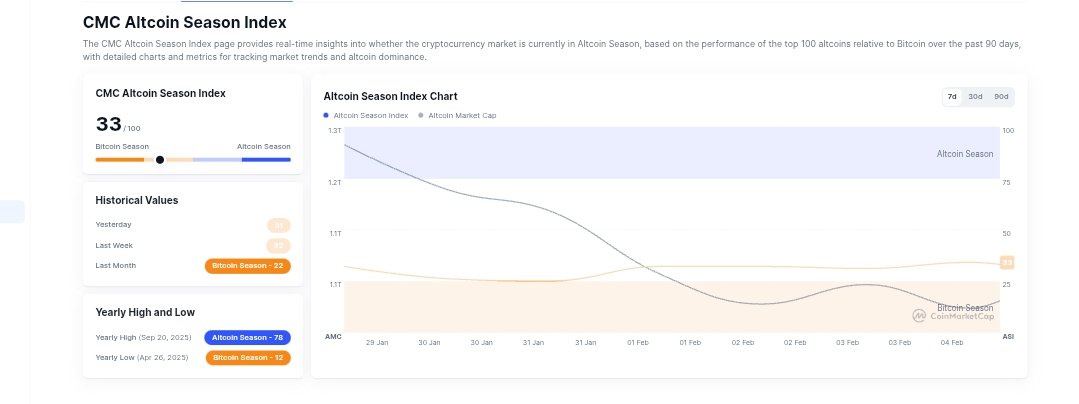Click the '29 Jan' date on x-axis
Screen dimensions: 1079x404
click(377, 342)
